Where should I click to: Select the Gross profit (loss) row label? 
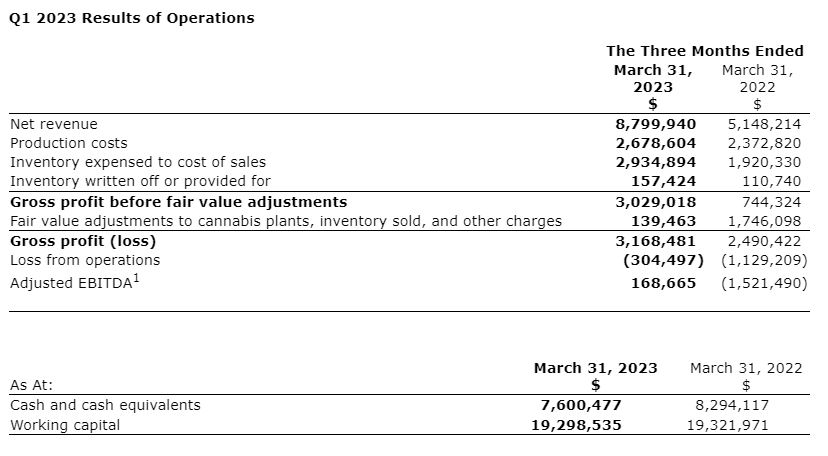83,241
